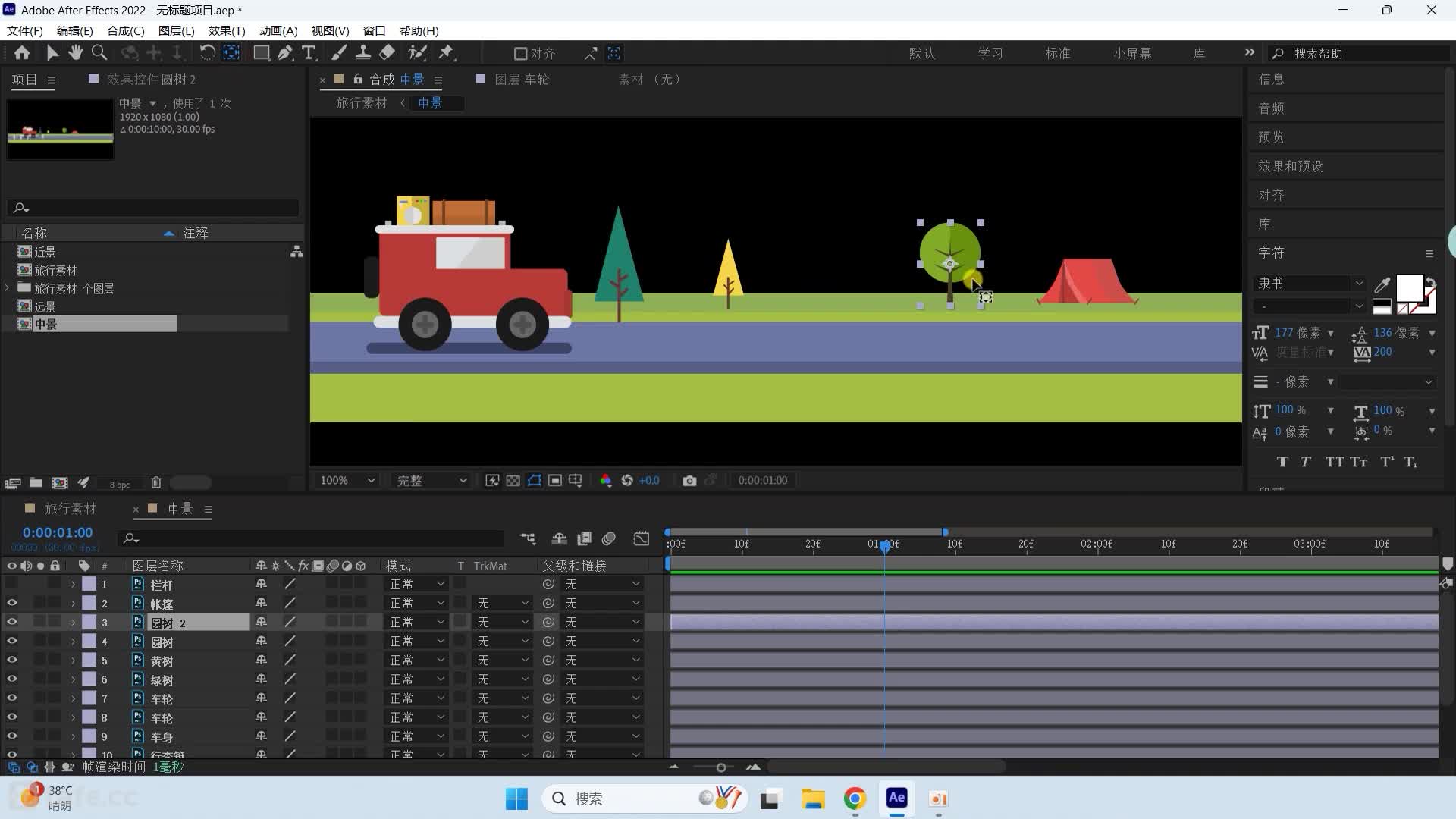Click the timeline zoom slider handle

(x=721, y=767)
